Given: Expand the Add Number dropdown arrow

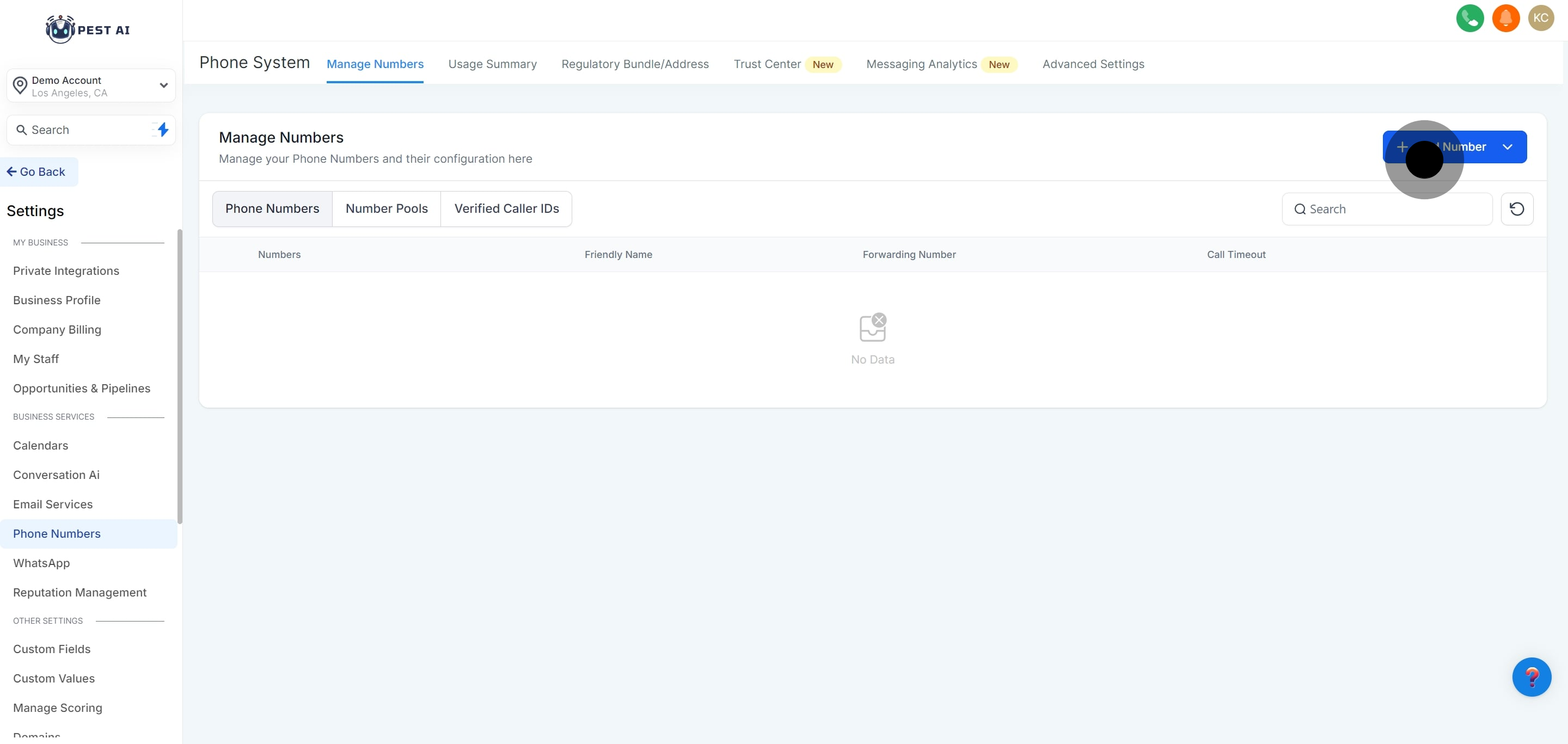Looking at the screenshot, I should point(1507,147).
